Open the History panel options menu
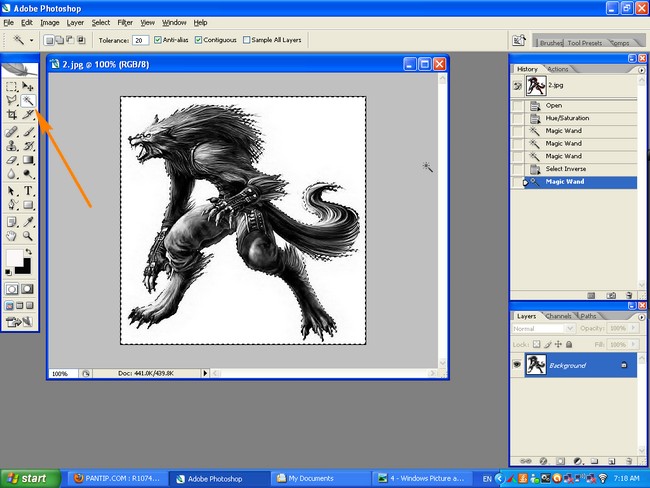 click(x=641, y=70)
